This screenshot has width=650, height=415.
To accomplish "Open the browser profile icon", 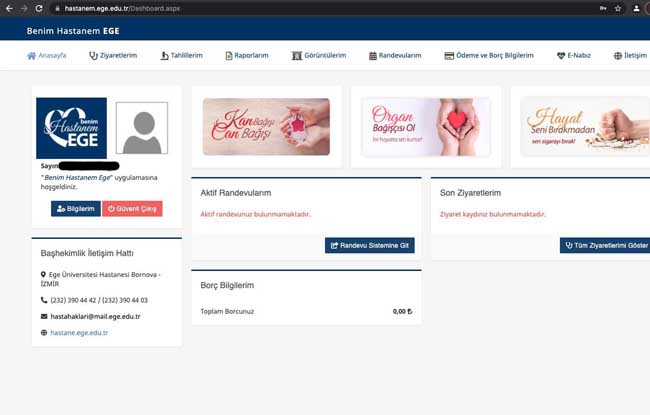I will point(636,8).
